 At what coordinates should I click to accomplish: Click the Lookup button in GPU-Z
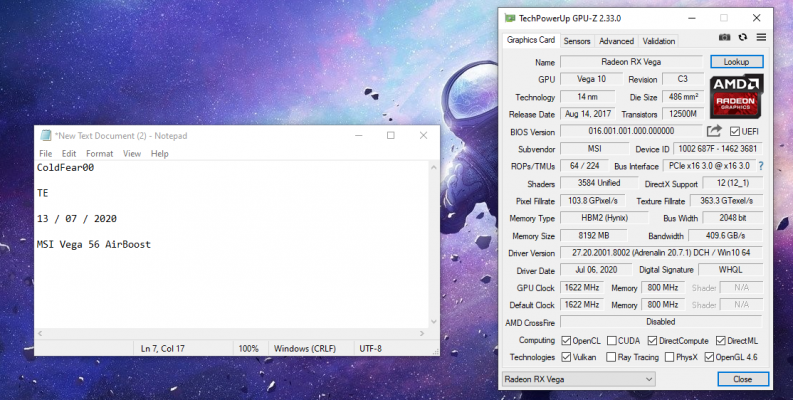[x=736, y=62]
